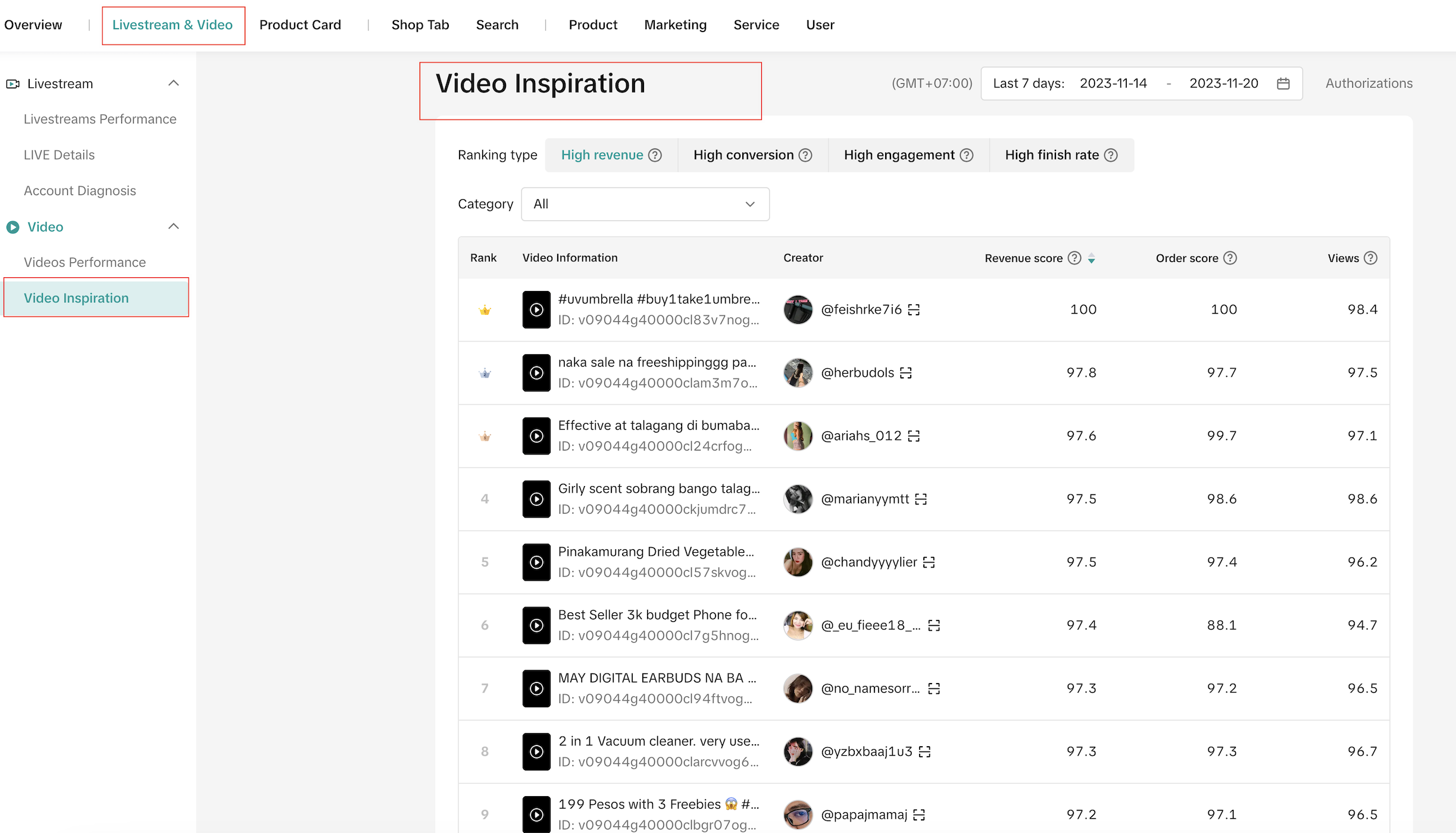Click the calendar icon in date range
Screen dimensions: 1456x833
(1283, 83)
